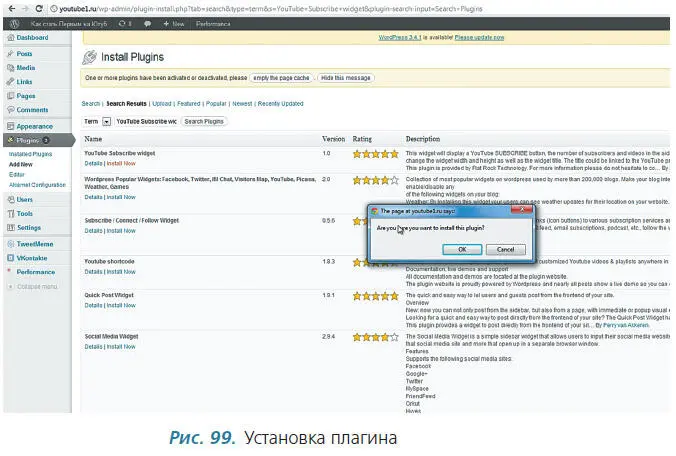676x456 pixels.
Task: Click the browser back arrow
Action: (12, 8)
